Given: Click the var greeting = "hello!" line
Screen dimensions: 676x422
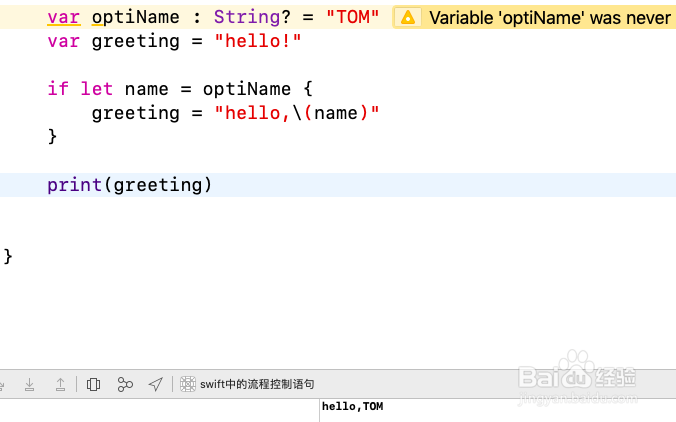Looking at the screenshot, I should [174, 41].
